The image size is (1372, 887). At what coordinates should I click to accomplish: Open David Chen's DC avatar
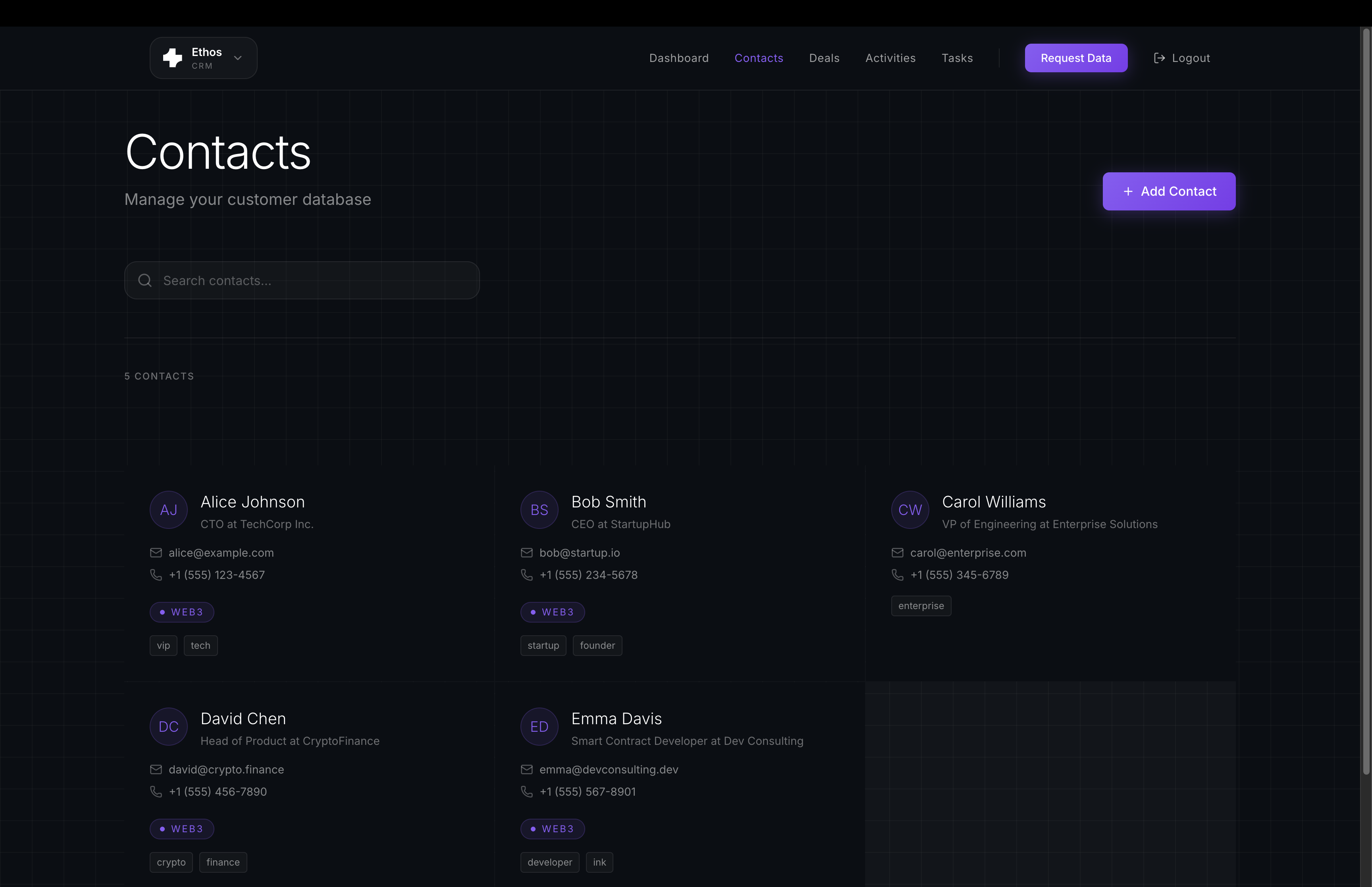pos(169,727)
